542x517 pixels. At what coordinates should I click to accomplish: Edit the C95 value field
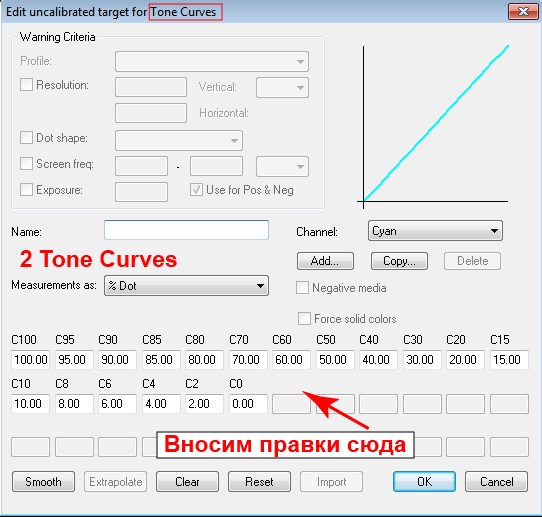click(x=74, y=360)
